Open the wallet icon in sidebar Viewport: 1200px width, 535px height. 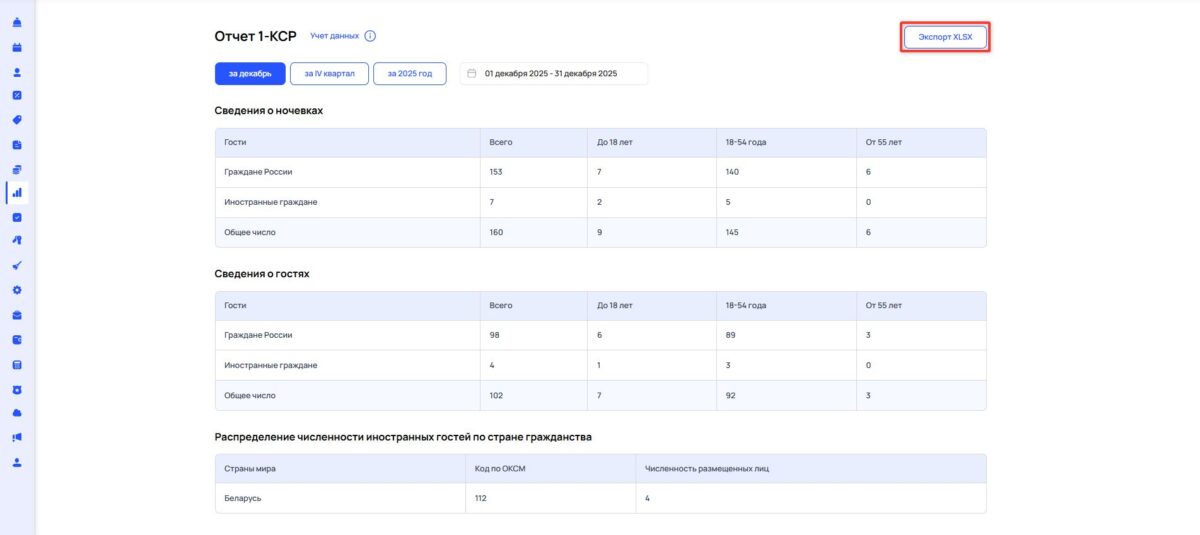click(17, 339)
